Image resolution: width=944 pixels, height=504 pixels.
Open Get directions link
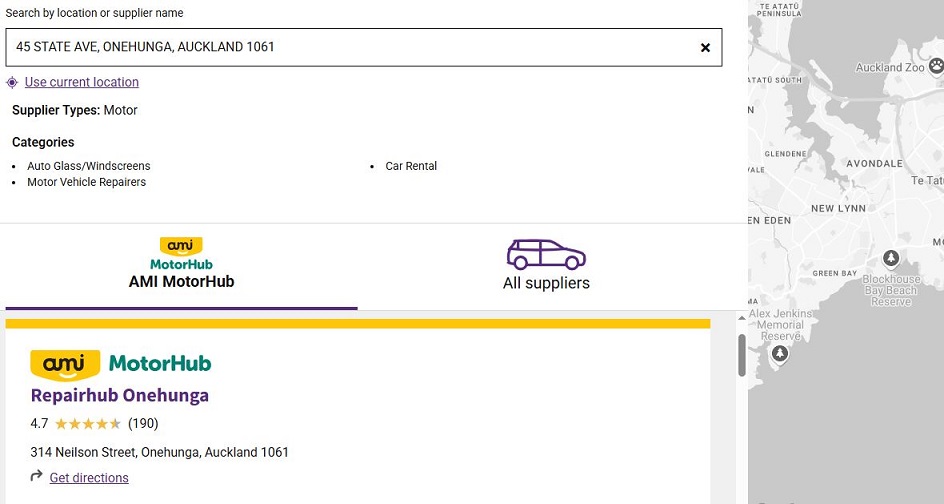[89, 478]
